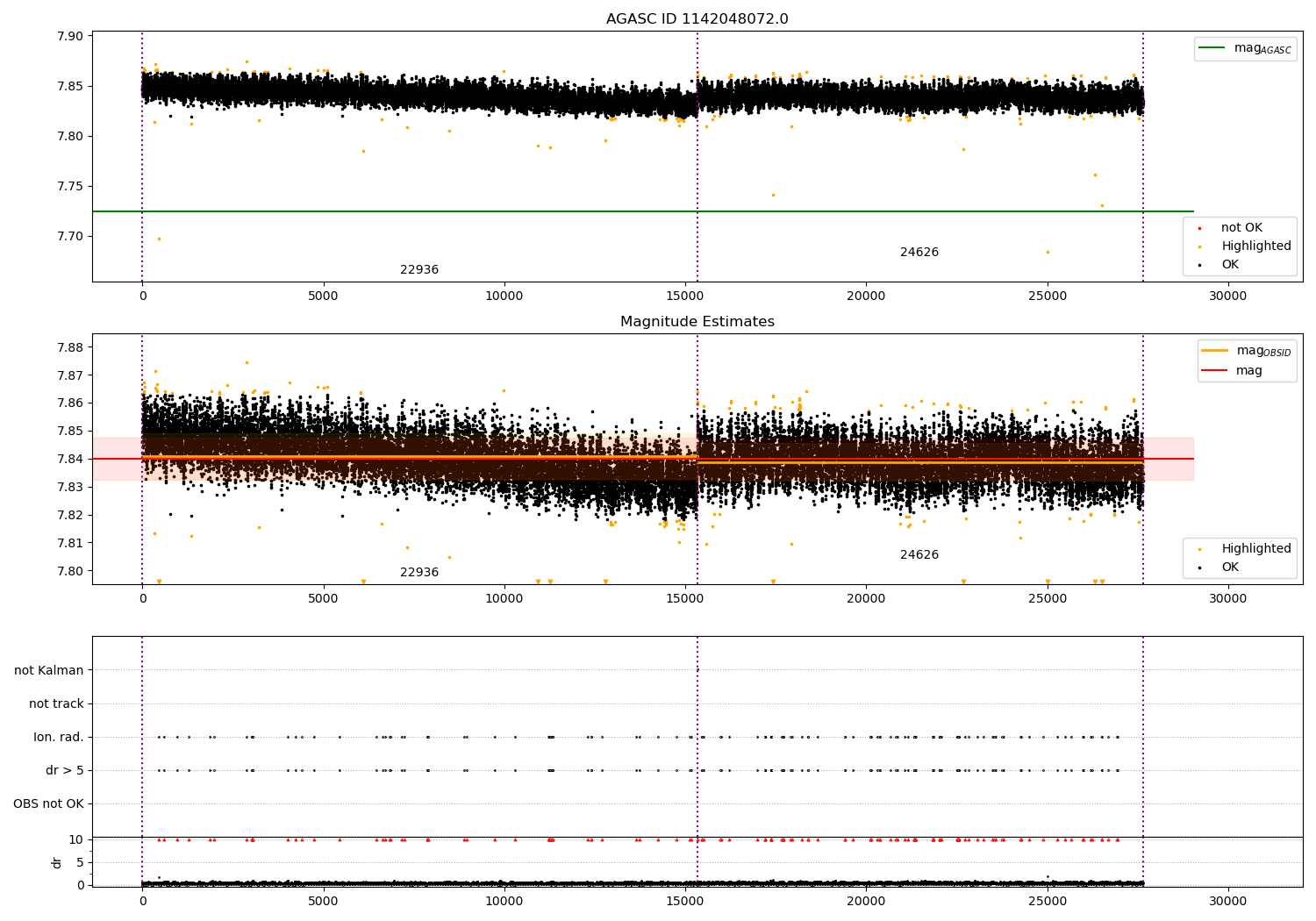Click label 24626 in Magnitude Estimates plot
1316x921 pixels.
[x=919, y=555]
